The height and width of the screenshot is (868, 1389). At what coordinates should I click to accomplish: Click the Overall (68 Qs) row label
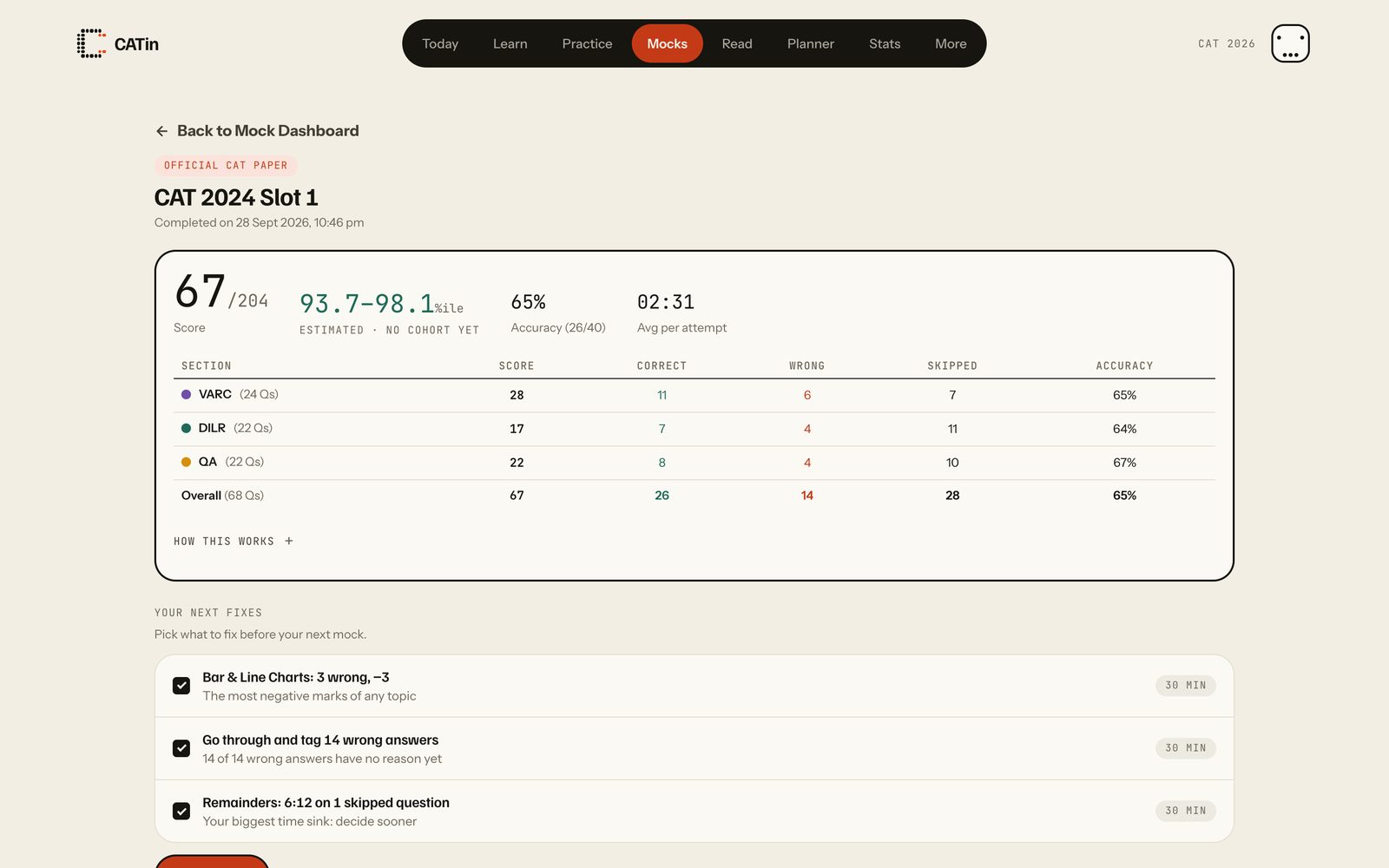point(222,496)
